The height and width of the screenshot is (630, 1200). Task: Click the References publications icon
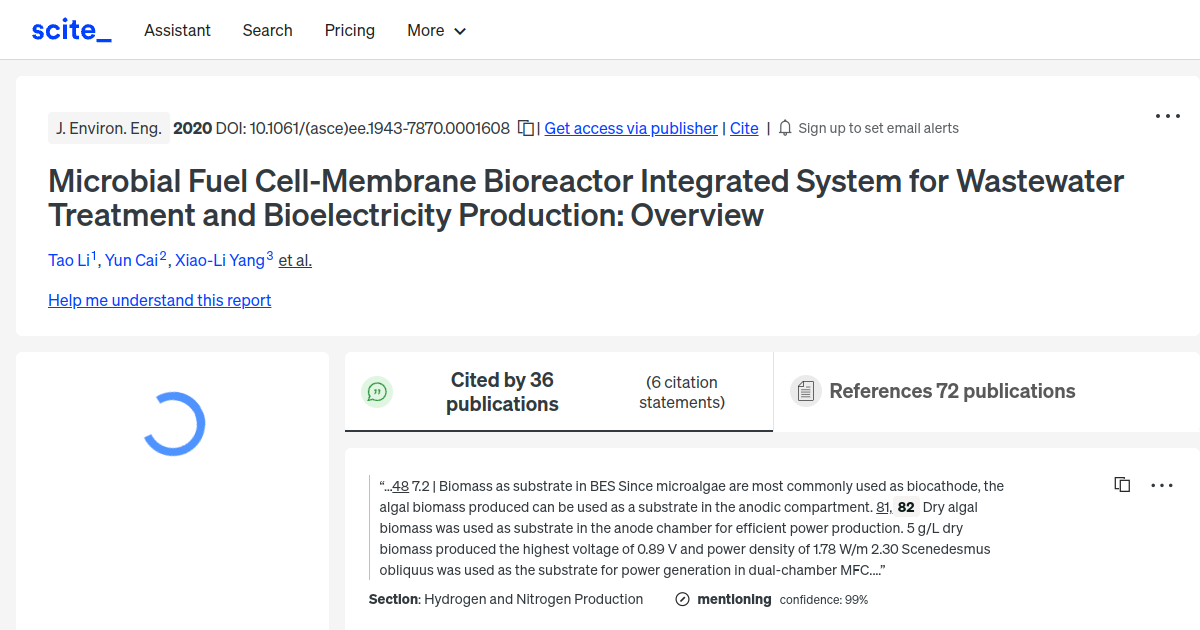click(805, 391)
